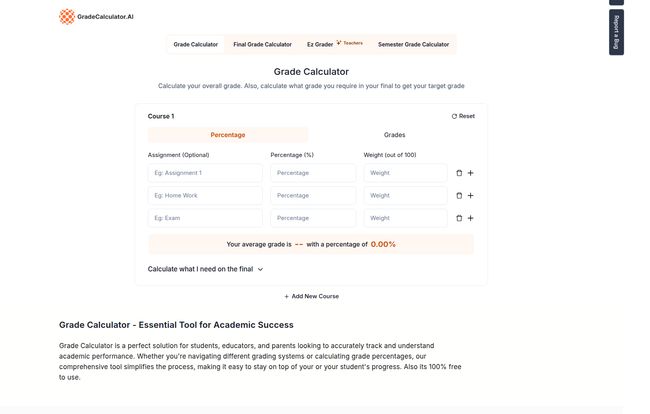
Task: Delete the Assignment 1 row with trash icon
Action: (x=459, y=173)
